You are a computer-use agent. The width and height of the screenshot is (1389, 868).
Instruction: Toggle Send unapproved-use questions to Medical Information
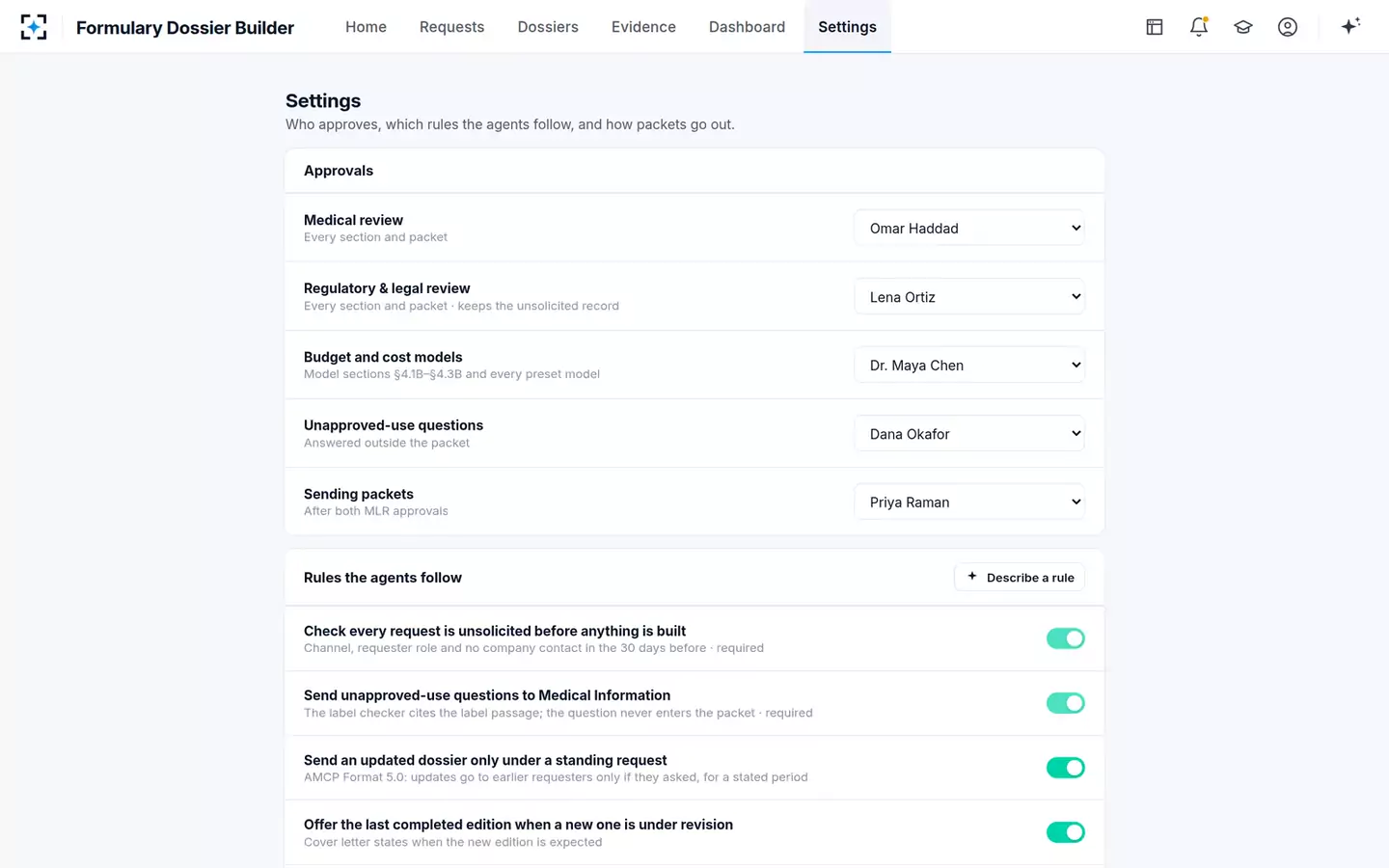point(1066,703)
